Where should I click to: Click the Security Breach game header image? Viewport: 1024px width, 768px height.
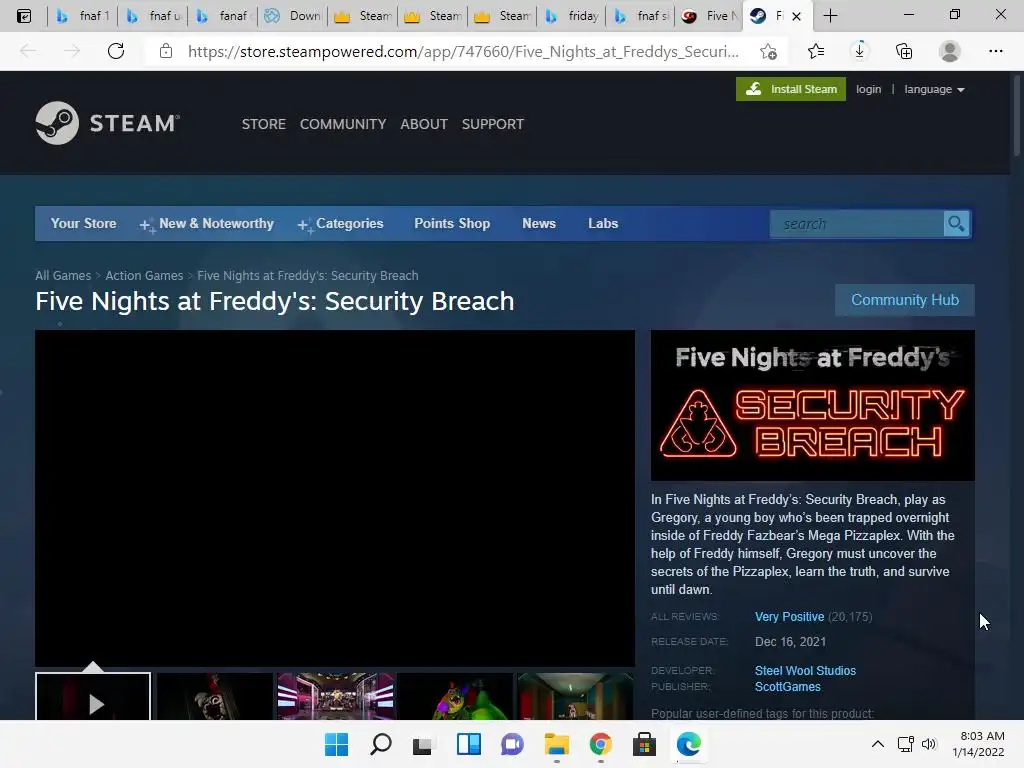tap(812, 406)
